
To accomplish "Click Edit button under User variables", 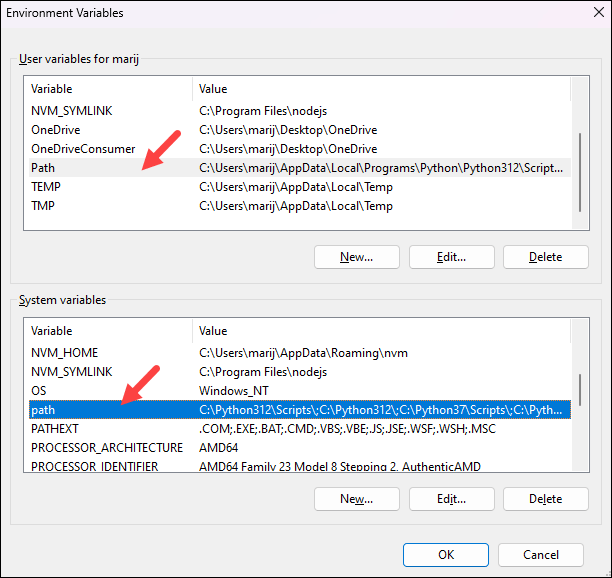I will point(451,257).
